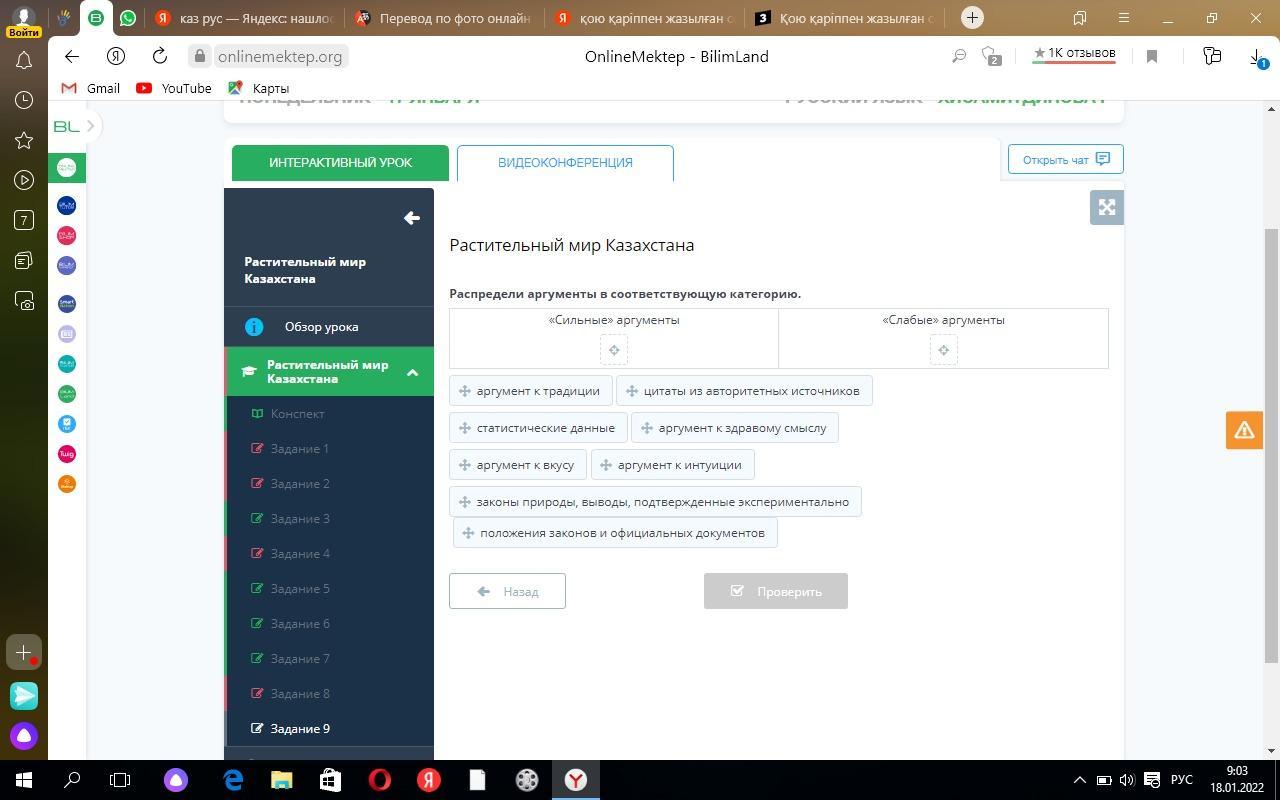Click the Twig red icon in sidebar
Image resolution: width=1280 pixels, height=800 pixels.
pyautogui.click(x=67, y=454)
